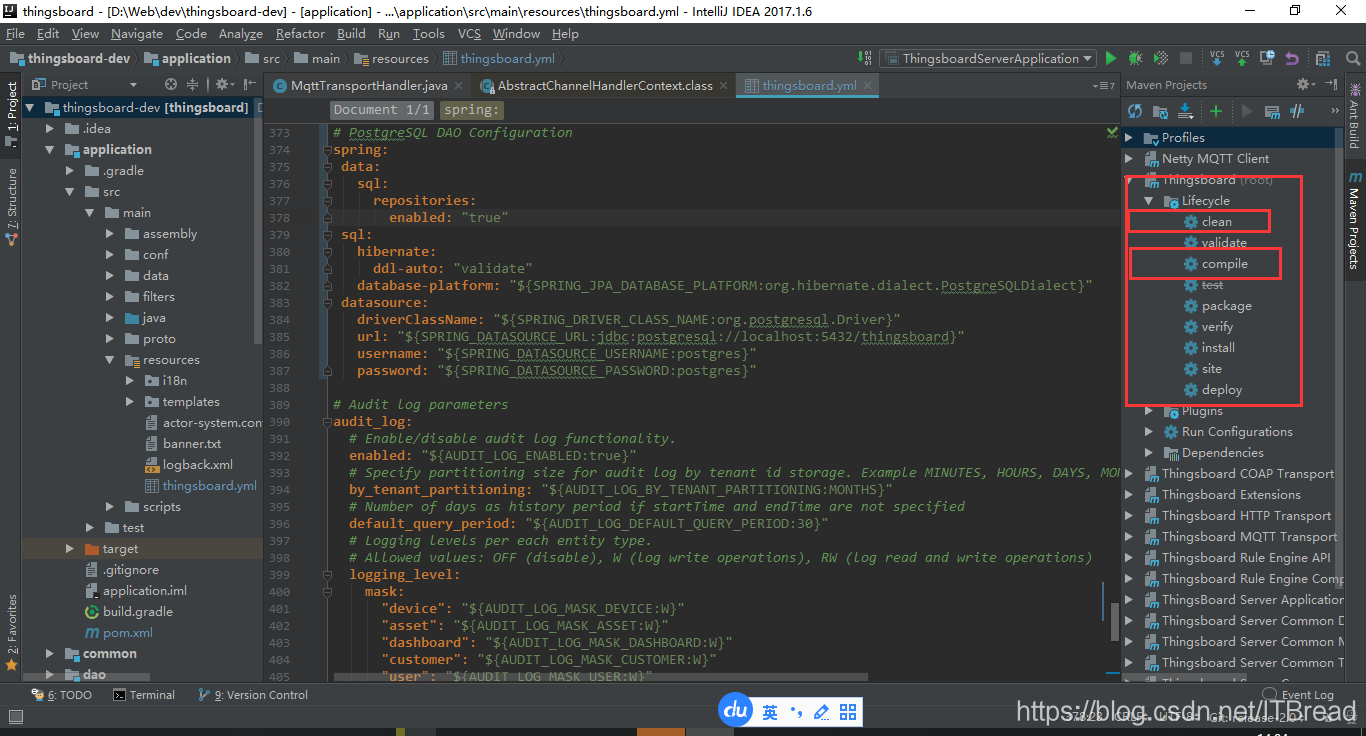Toggle the Maven Projects side stripe
The height and width of the screenshot is (736, 1366).
click(x=1354, y=220)
